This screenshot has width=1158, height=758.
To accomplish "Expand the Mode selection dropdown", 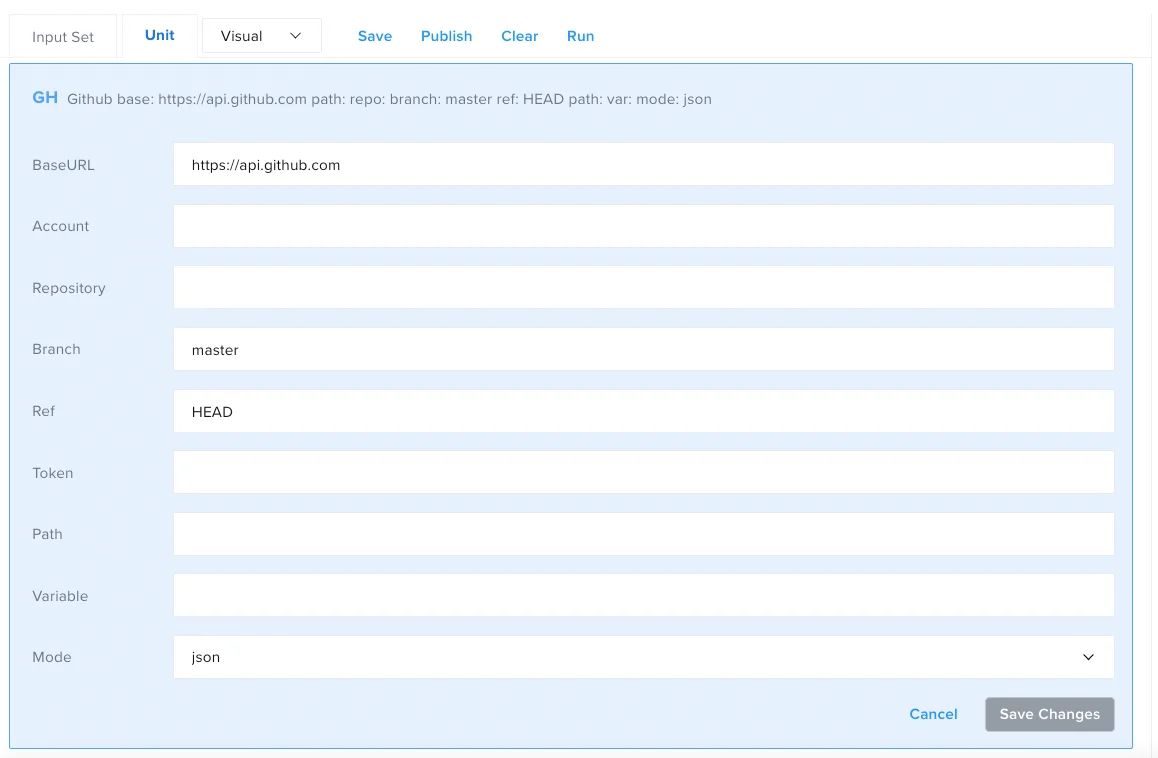I will (643, 657).
